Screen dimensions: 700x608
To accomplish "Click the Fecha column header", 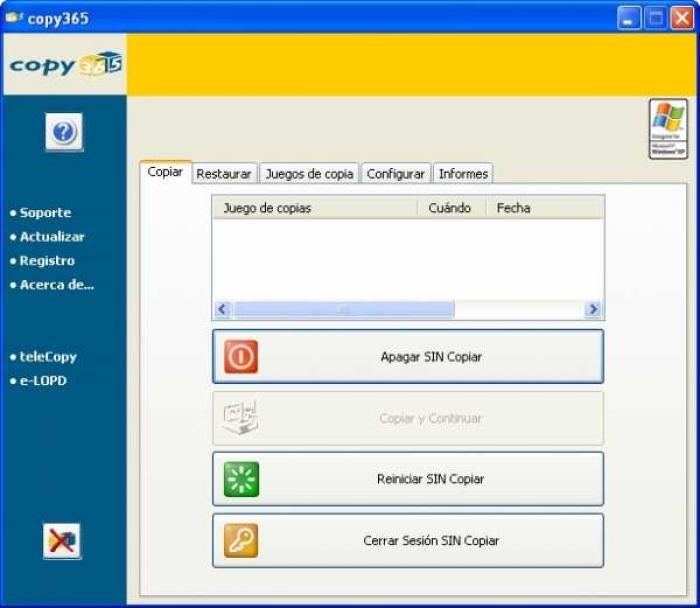I will 545,208.
